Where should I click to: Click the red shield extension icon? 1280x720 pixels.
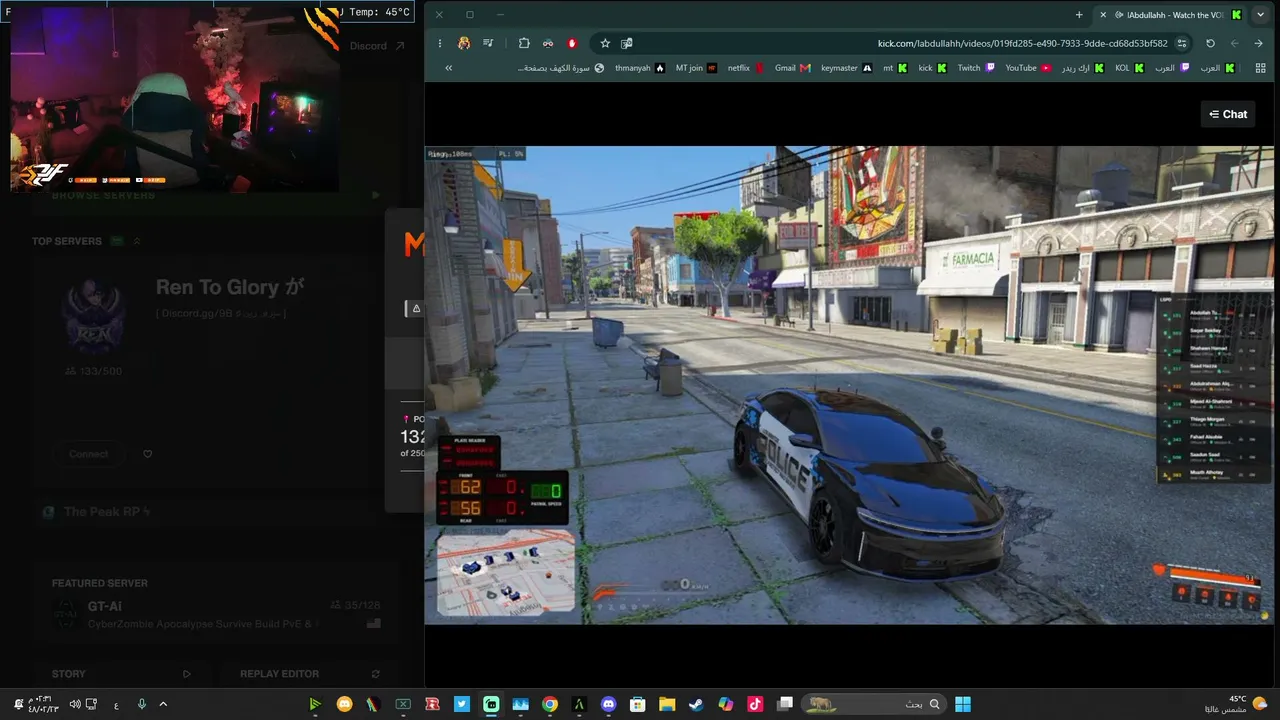pos(572,43)
